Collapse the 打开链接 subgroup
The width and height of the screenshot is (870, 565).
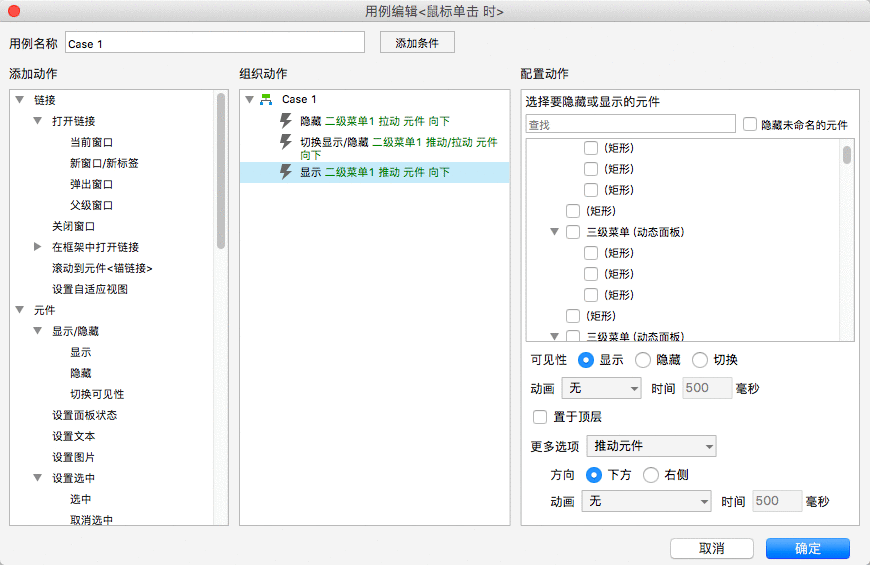click(x=38, y=120)
